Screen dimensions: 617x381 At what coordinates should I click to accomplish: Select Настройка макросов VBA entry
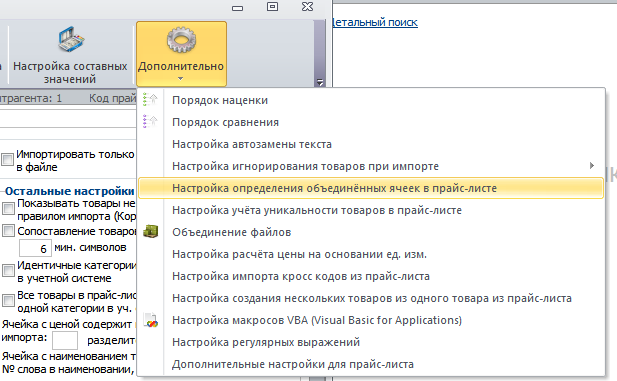[371, 320]
